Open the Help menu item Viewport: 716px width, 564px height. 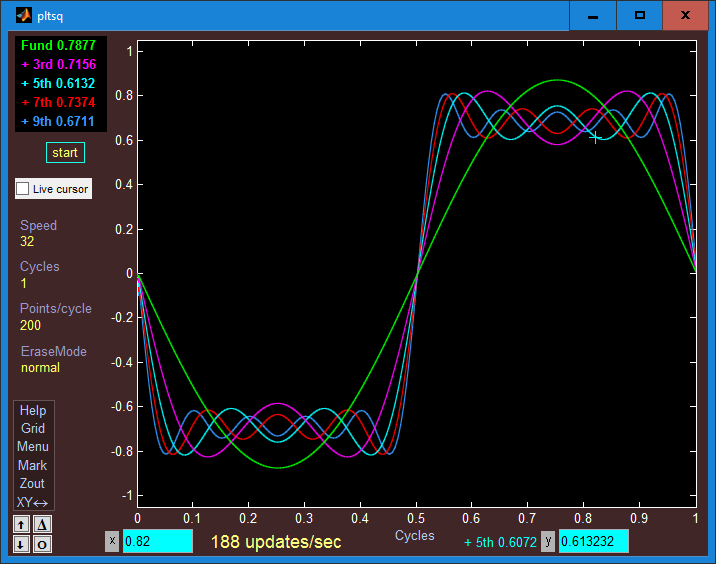click(33, 410)
